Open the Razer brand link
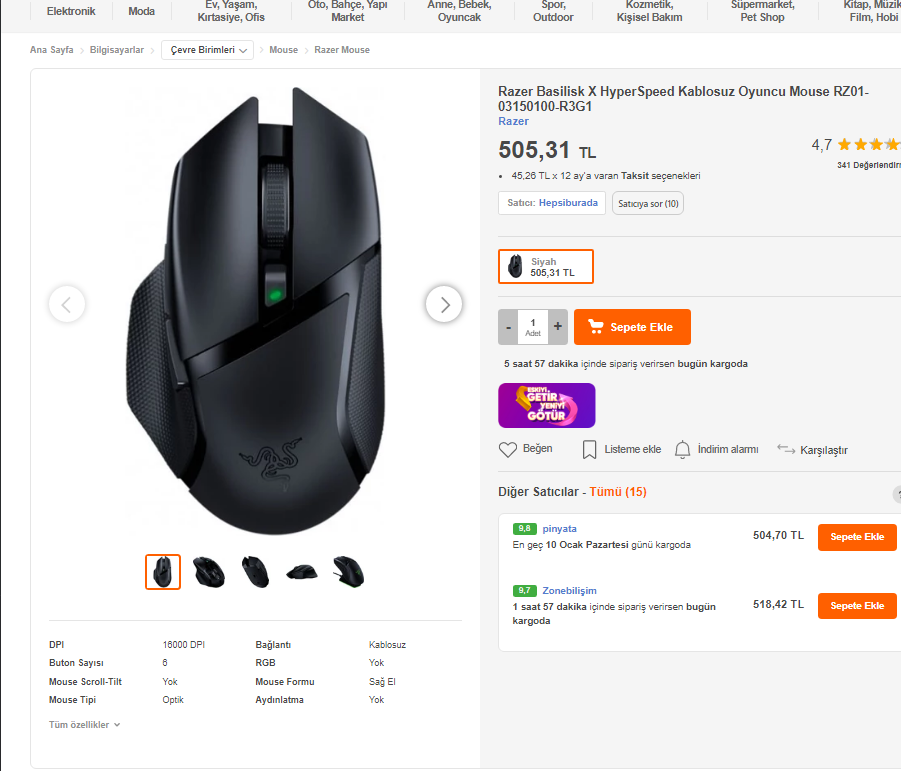The image size is (901, 771). pyautogui.click(x=513, y=121)
